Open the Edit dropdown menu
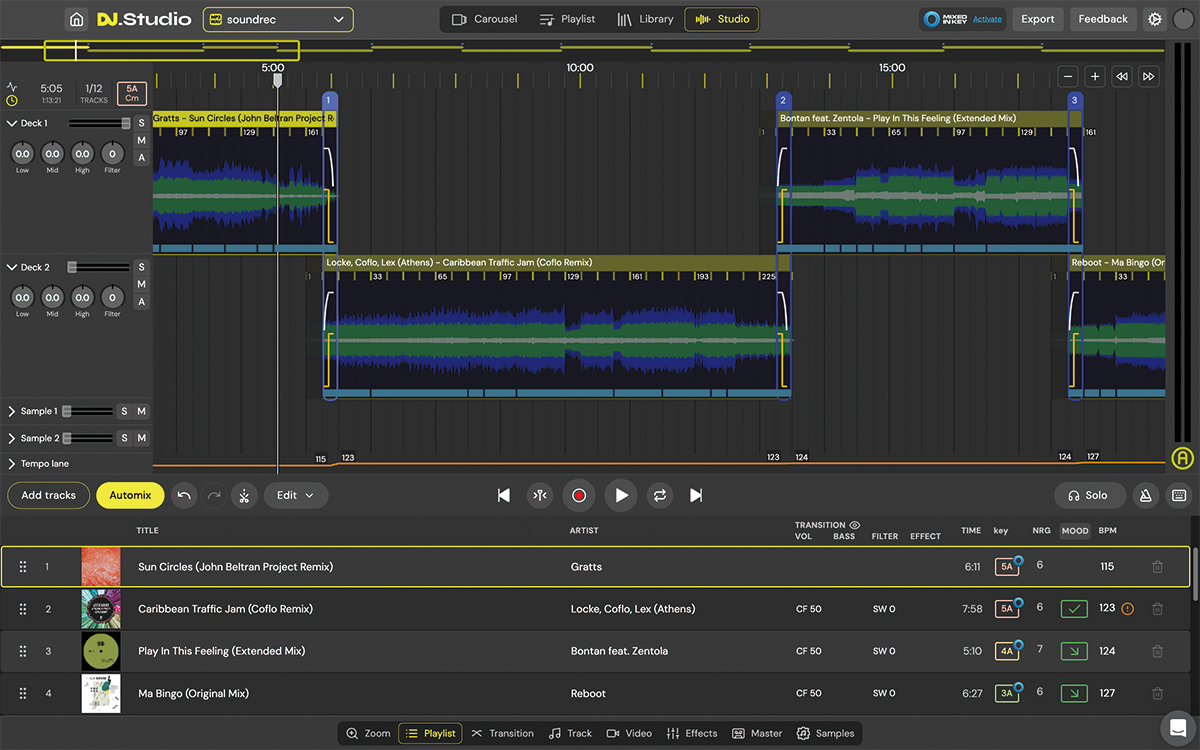The height and width of the screenshot is (750, 1200). click(296, 495)
